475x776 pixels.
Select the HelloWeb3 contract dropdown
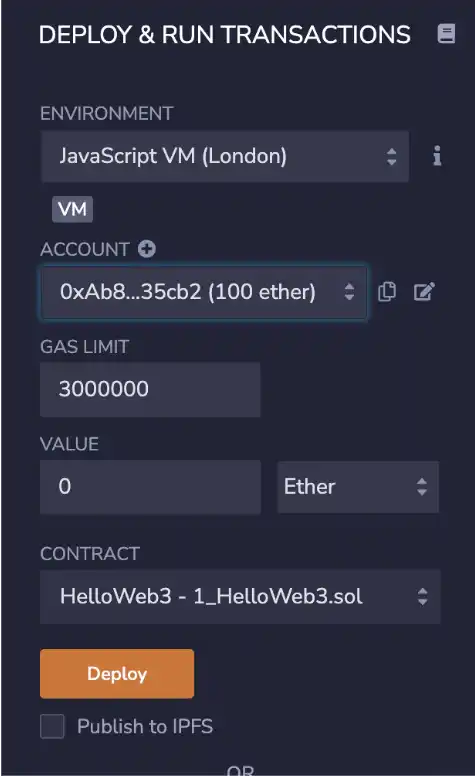tap(240, 596)
